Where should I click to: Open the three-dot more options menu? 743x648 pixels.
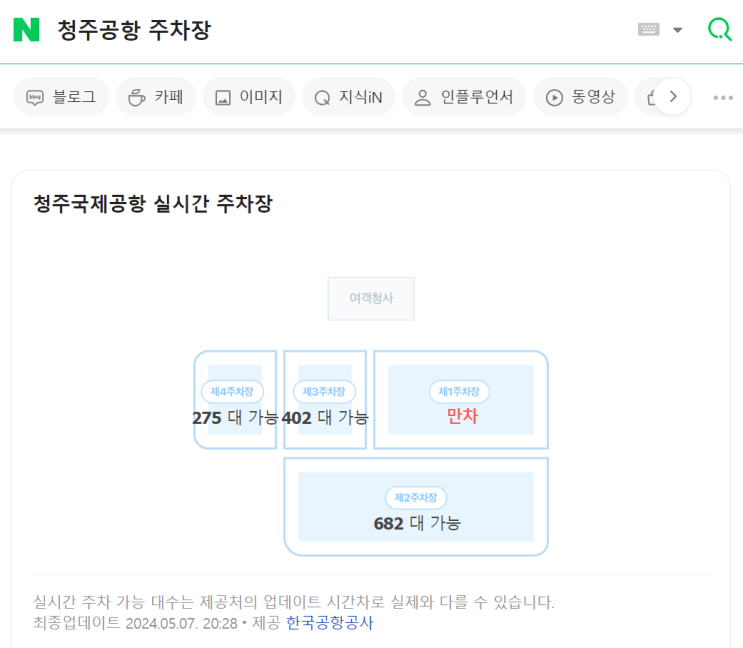click(x=723, y=98)
